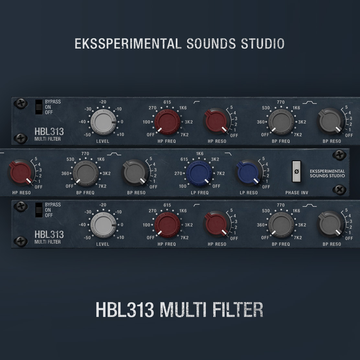Click the grey BP FREQ knob on the middle unit
The image size is (360, 360).
coord(86,173)
